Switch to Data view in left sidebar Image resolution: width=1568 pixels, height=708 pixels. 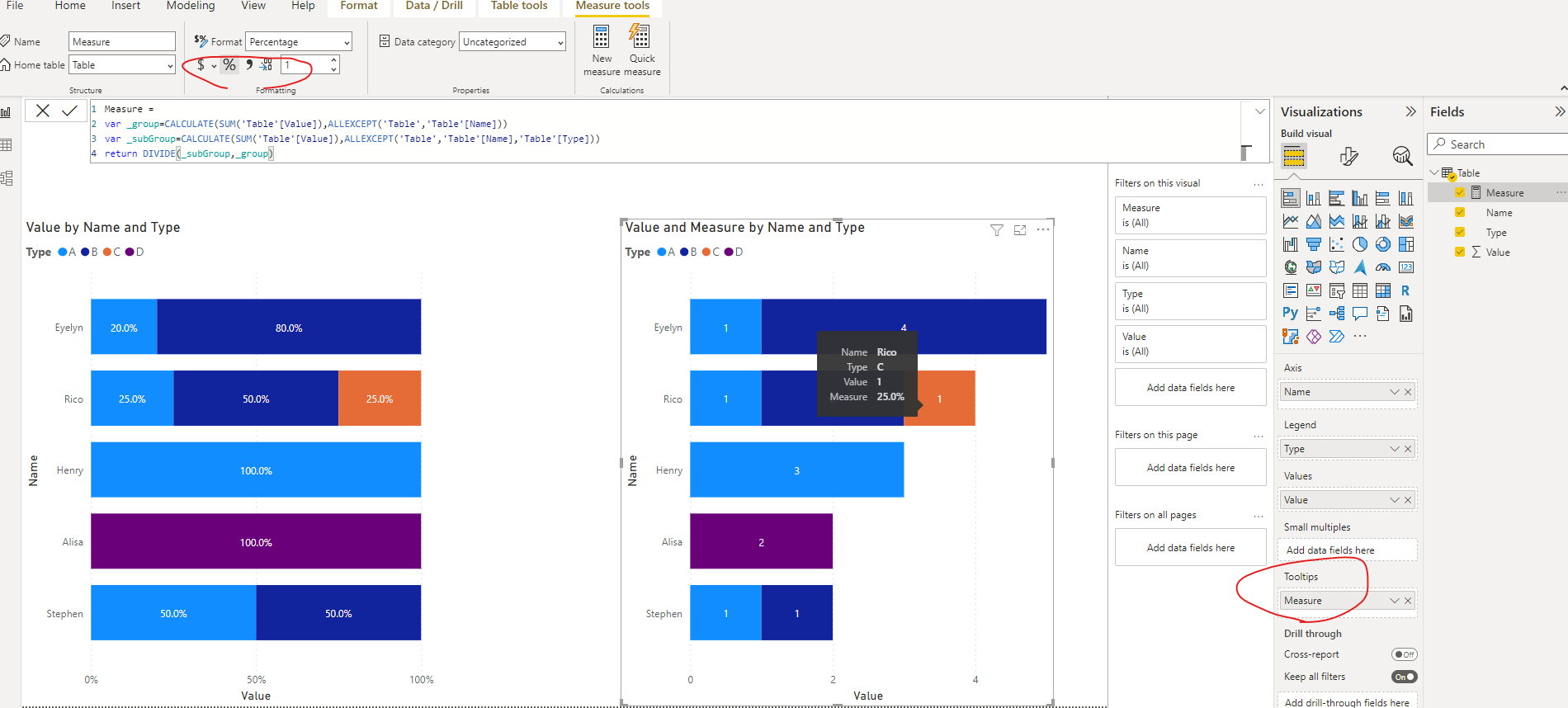[x=7, y=145]
